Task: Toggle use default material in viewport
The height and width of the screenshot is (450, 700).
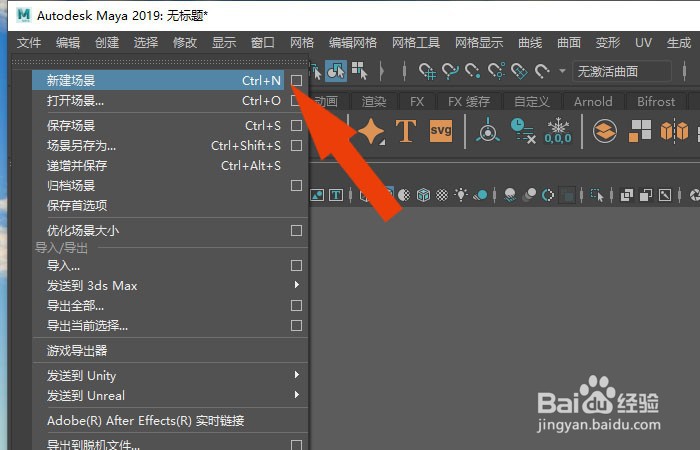Action: (x=404, y=195)
